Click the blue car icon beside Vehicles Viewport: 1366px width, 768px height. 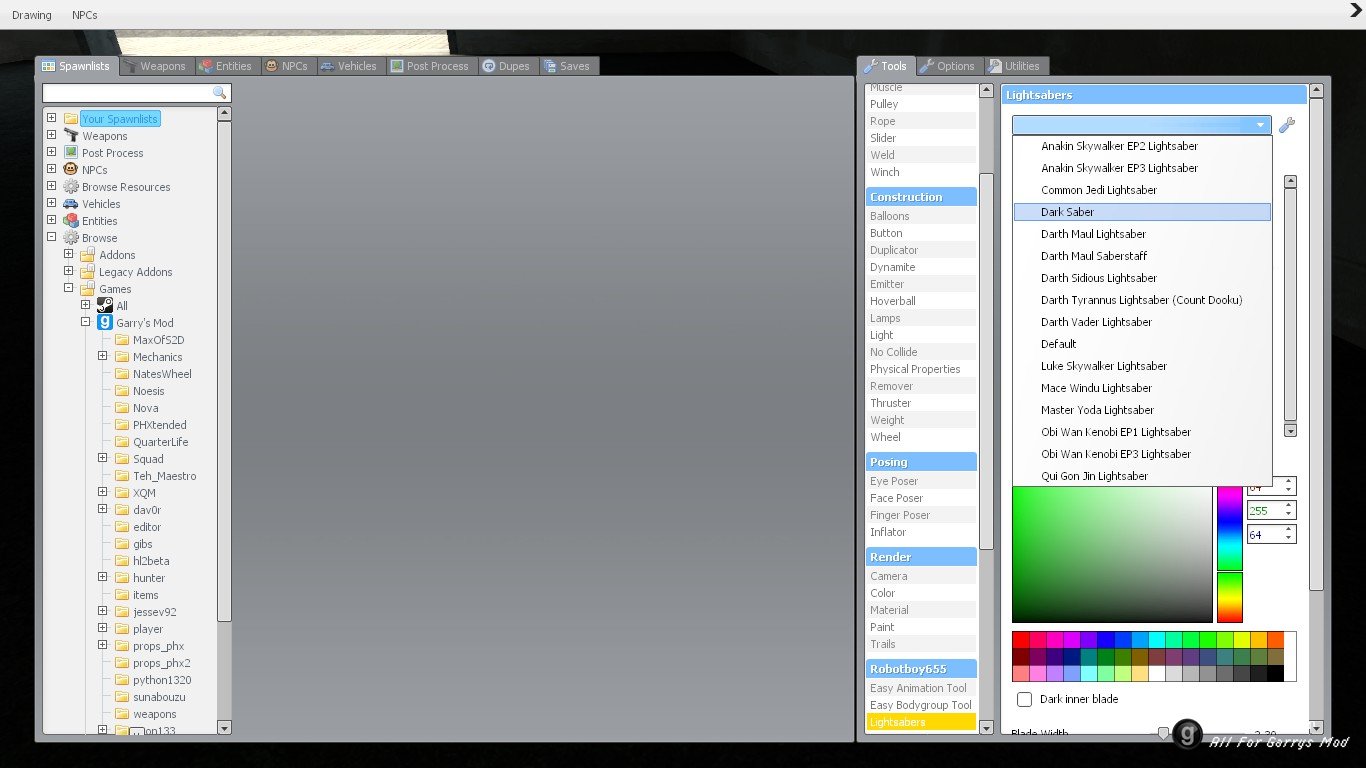[x=71, y=203]
